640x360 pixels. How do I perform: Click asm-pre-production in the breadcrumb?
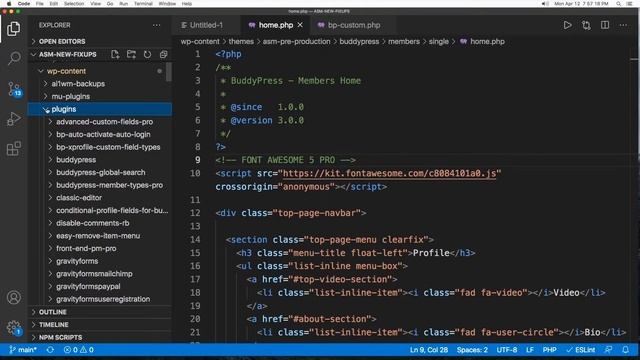tap(296, 42)
